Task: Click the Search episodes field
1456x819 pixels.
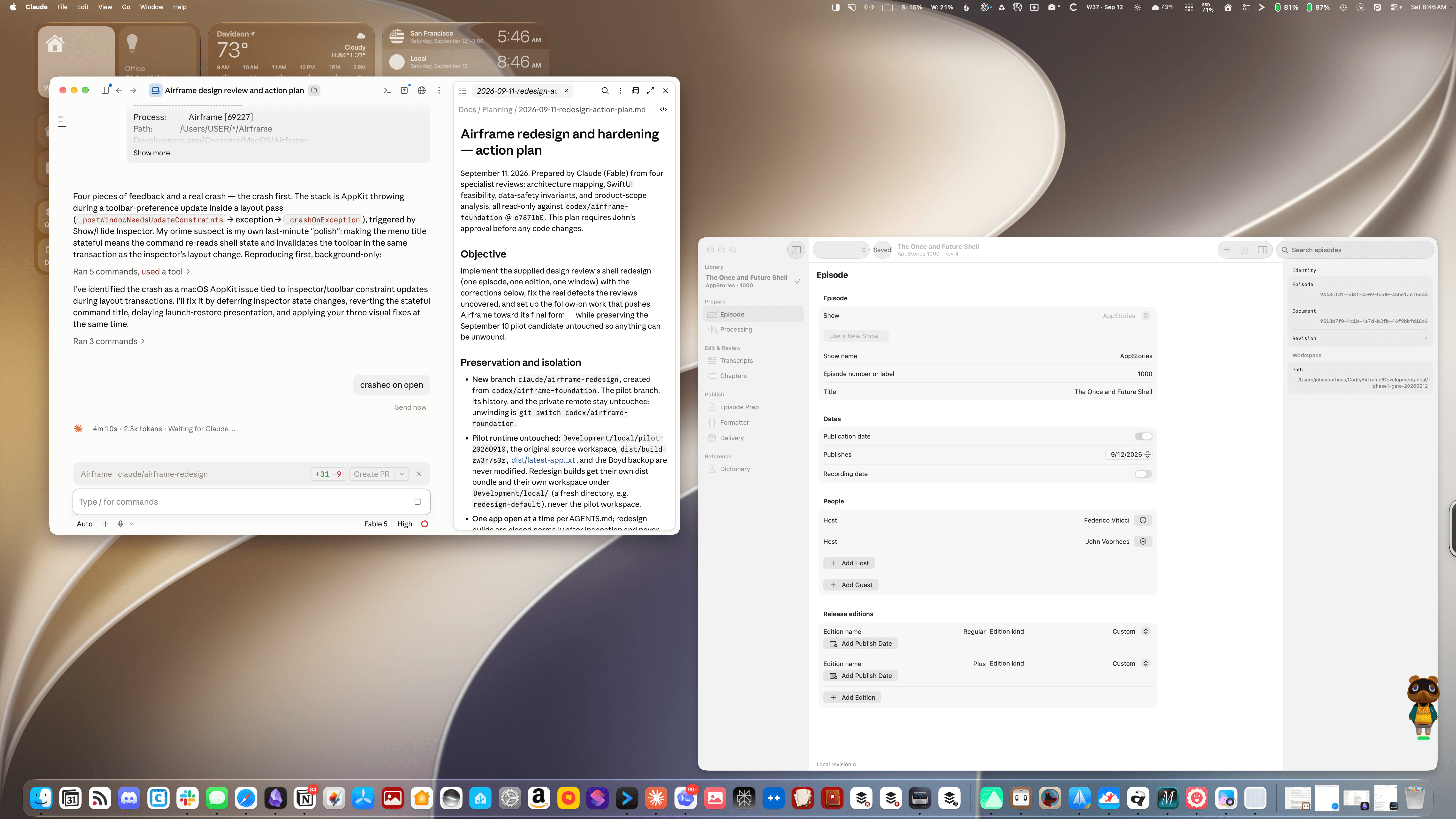Action: (1355, 250)
